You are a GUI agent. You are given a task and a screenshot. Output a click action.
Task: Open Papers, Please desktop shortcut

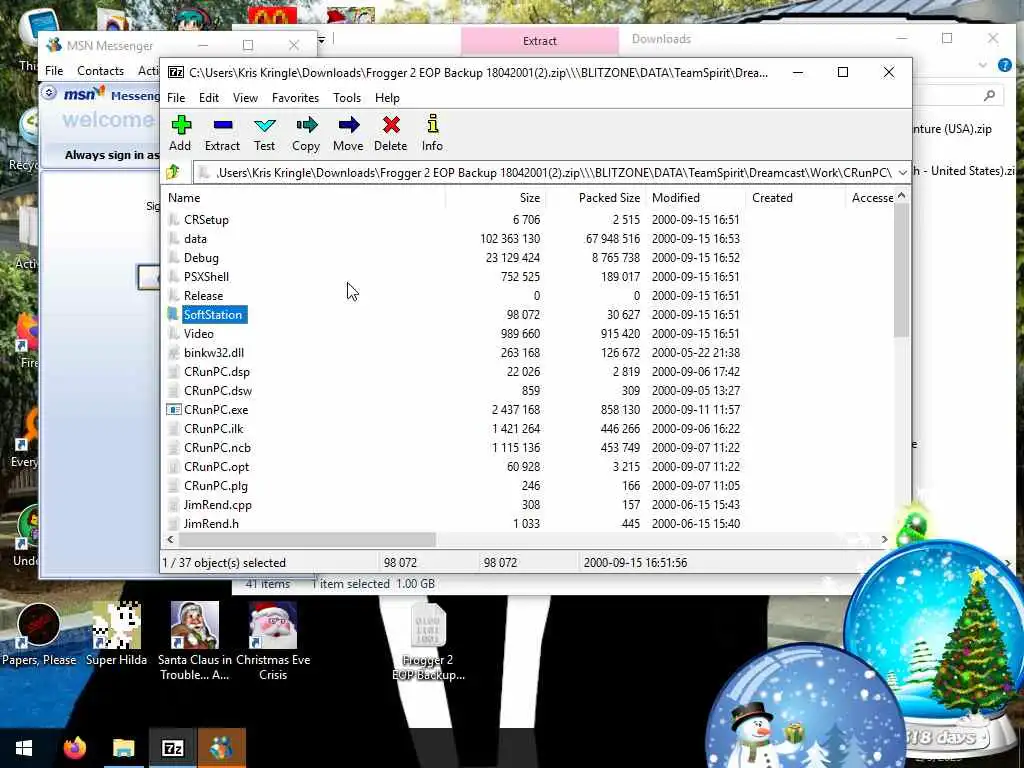click(x=39, y=635)
